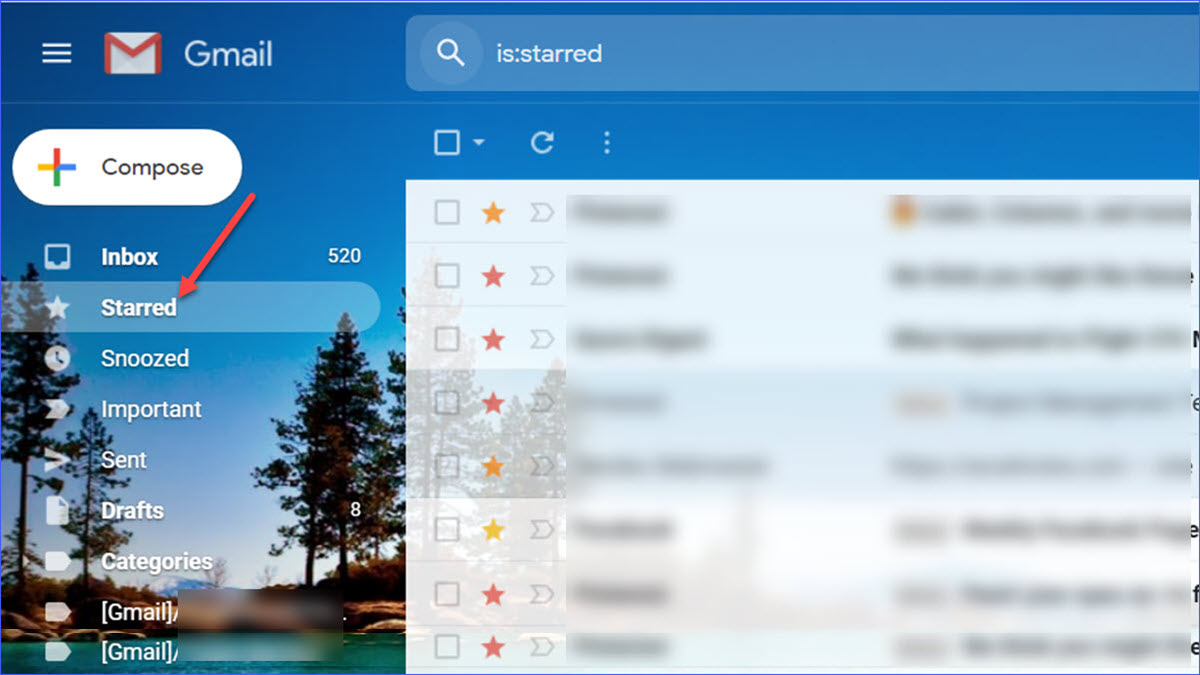1200x675 pixels.
Task: Click the Drafts document icon
Action: pos(60,510)
